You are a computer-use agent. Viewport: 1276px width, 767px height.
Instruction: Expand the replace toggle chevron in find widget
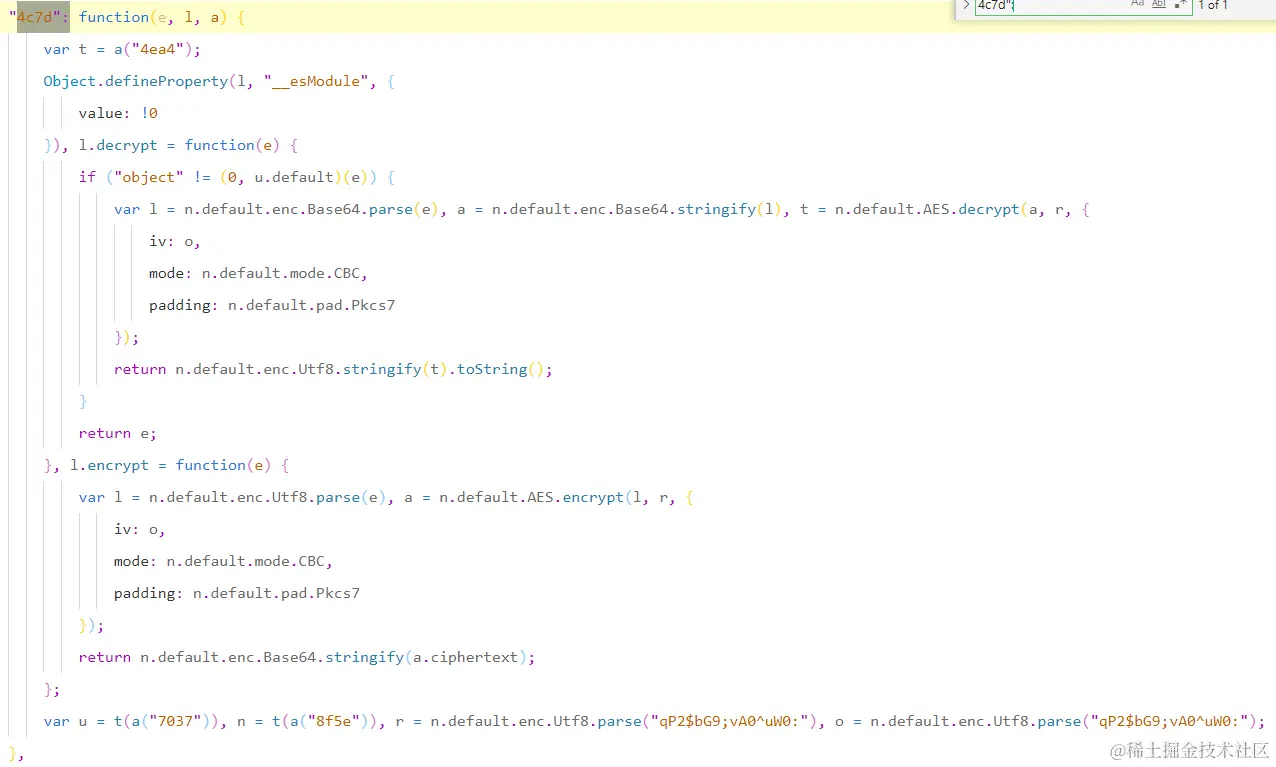(x=966, y=5)
